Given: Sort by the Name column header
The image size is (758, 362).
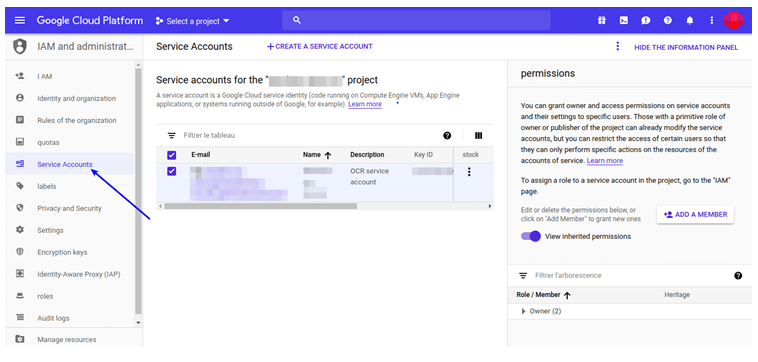Looking at the screenshot, I should [x=317, y=155].
